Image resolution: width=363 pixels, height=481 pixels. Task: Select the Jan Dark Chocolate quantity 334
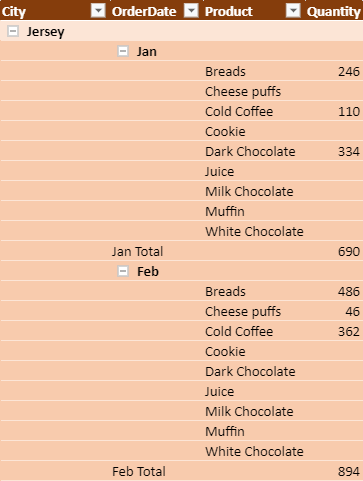pos(349,152)
